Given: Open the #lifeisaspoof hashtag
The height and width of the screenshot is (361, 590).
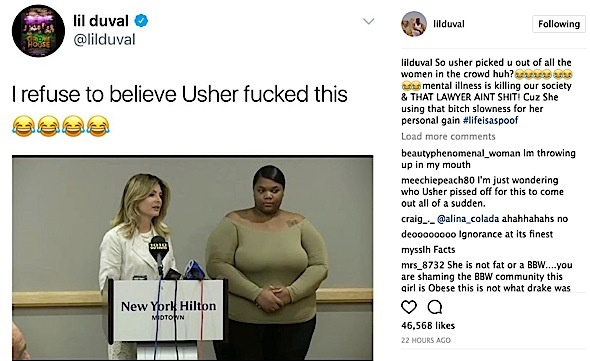Looking at the screenshot, I should [x=490, y=120].
